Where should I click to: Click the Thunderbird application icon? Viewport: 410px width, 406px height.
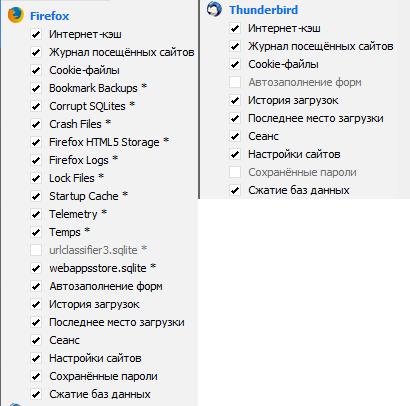click(x=214, y=9)
